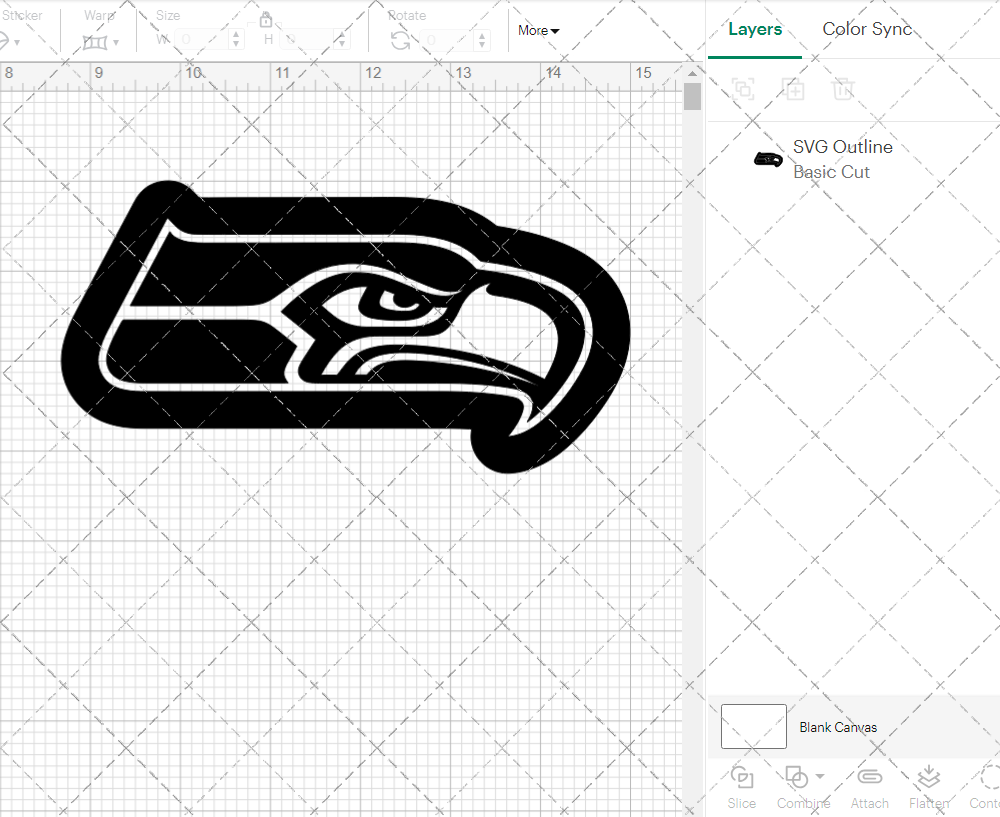Click the Rotate angle input field
The image size is (1000, 817).
point(447,40)
